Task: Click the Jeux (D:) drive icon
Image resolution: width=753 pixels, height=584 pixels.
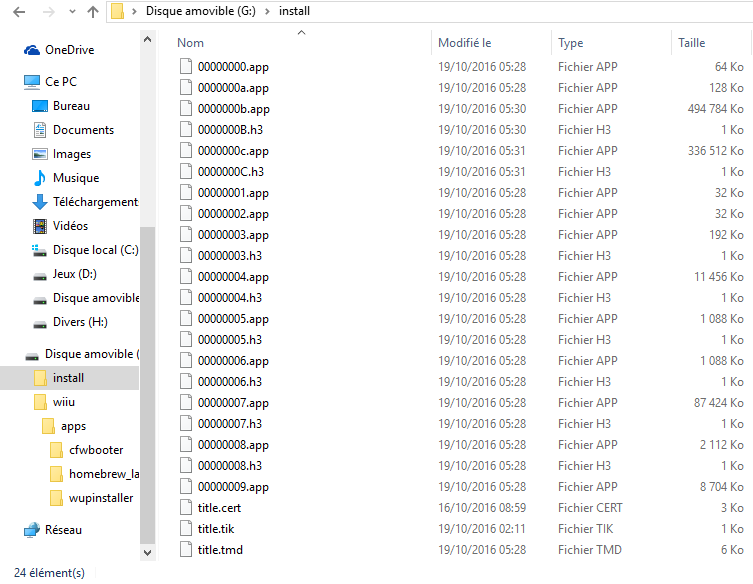Action: 40,276
